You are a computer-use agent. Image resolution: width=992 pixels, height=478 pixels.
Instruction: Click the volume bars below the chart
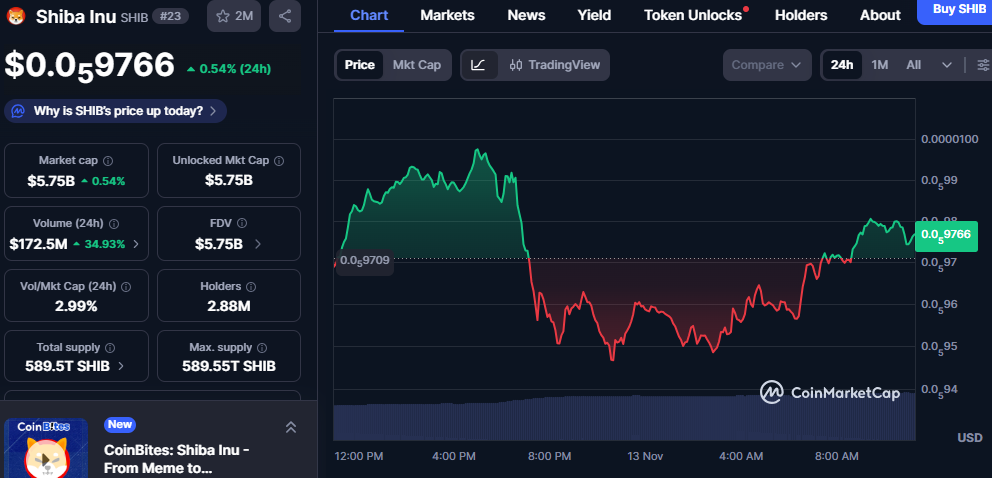click(x=625, y=418)
